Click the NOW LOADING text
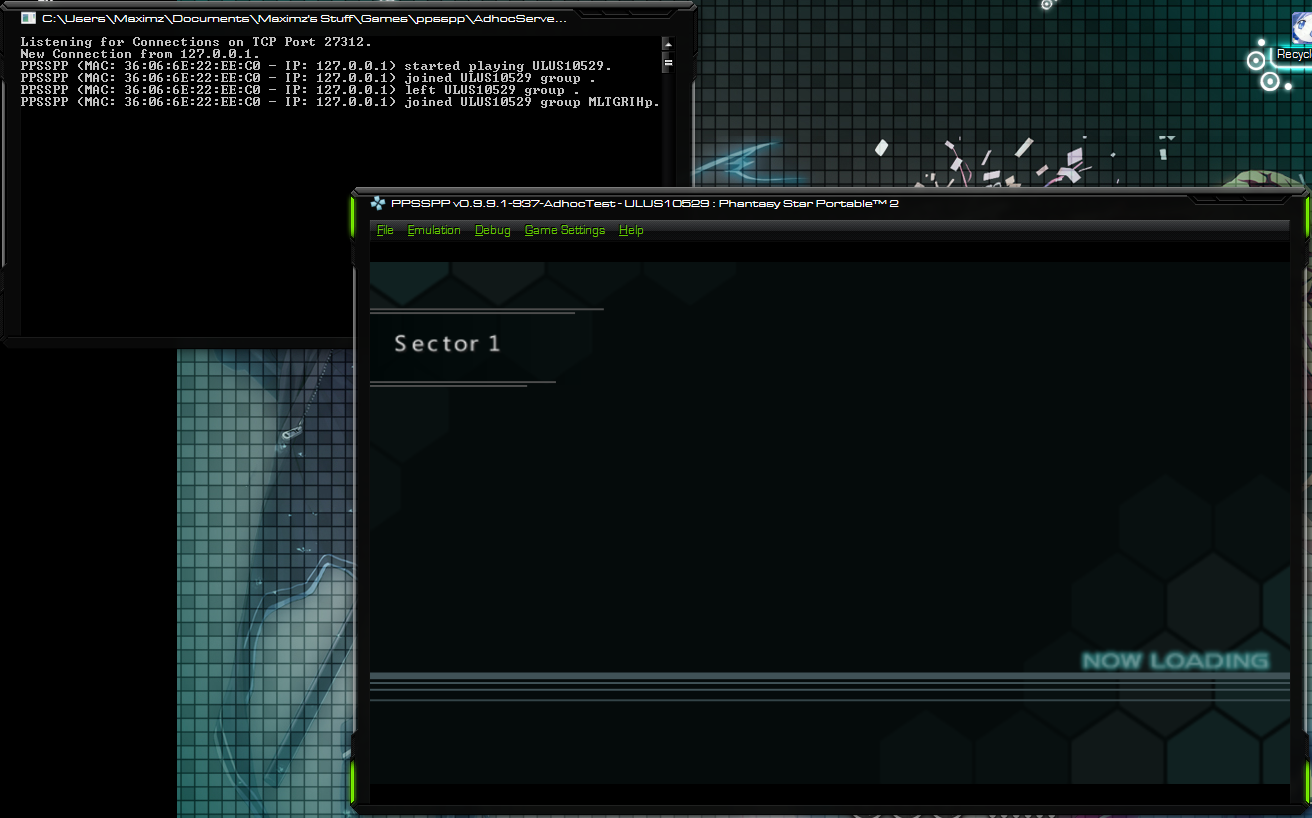Image resolution: width=1312 pixels, height=818 pixels. [x=1175, y=661]
